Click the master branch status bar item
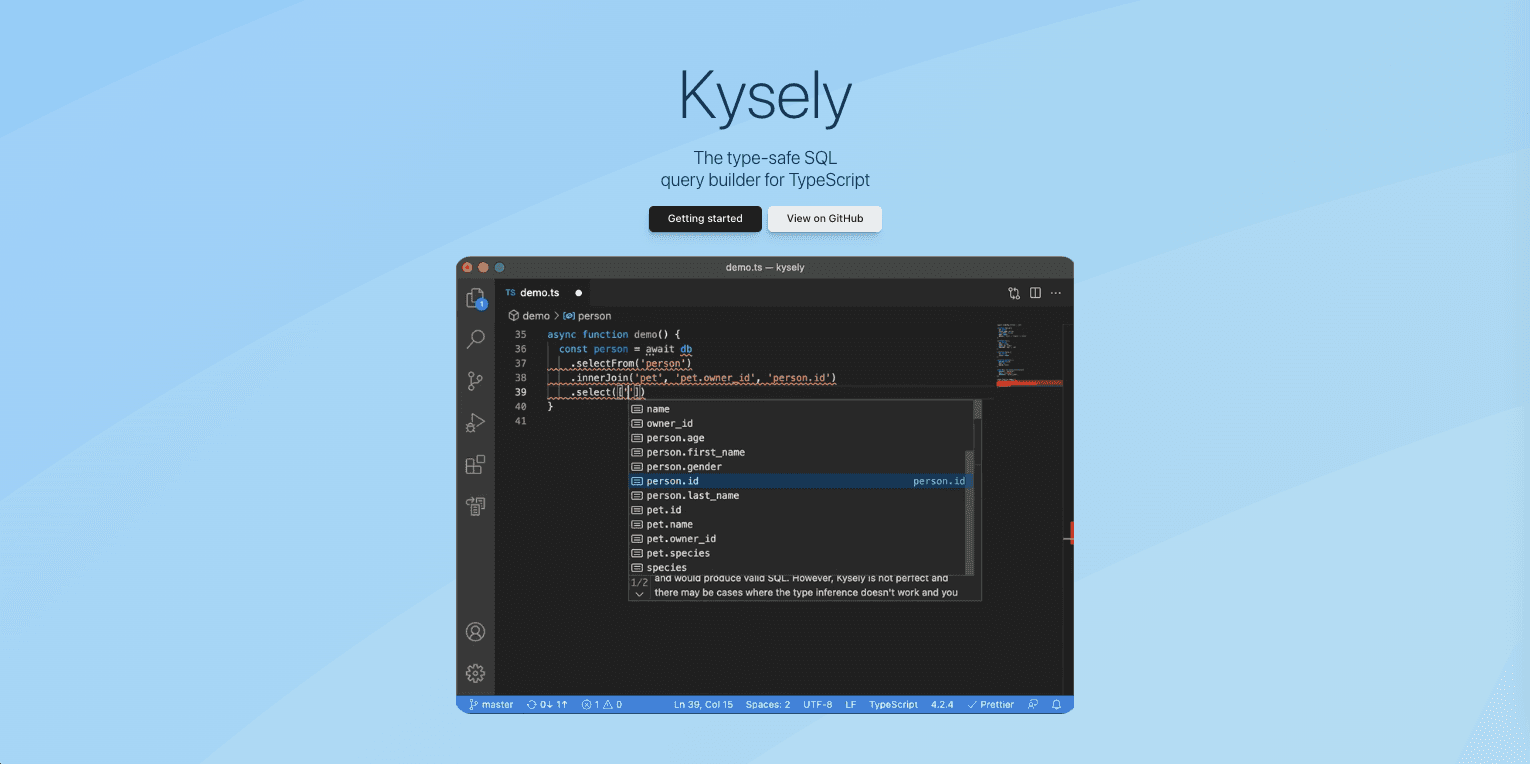 pos(491,704)
